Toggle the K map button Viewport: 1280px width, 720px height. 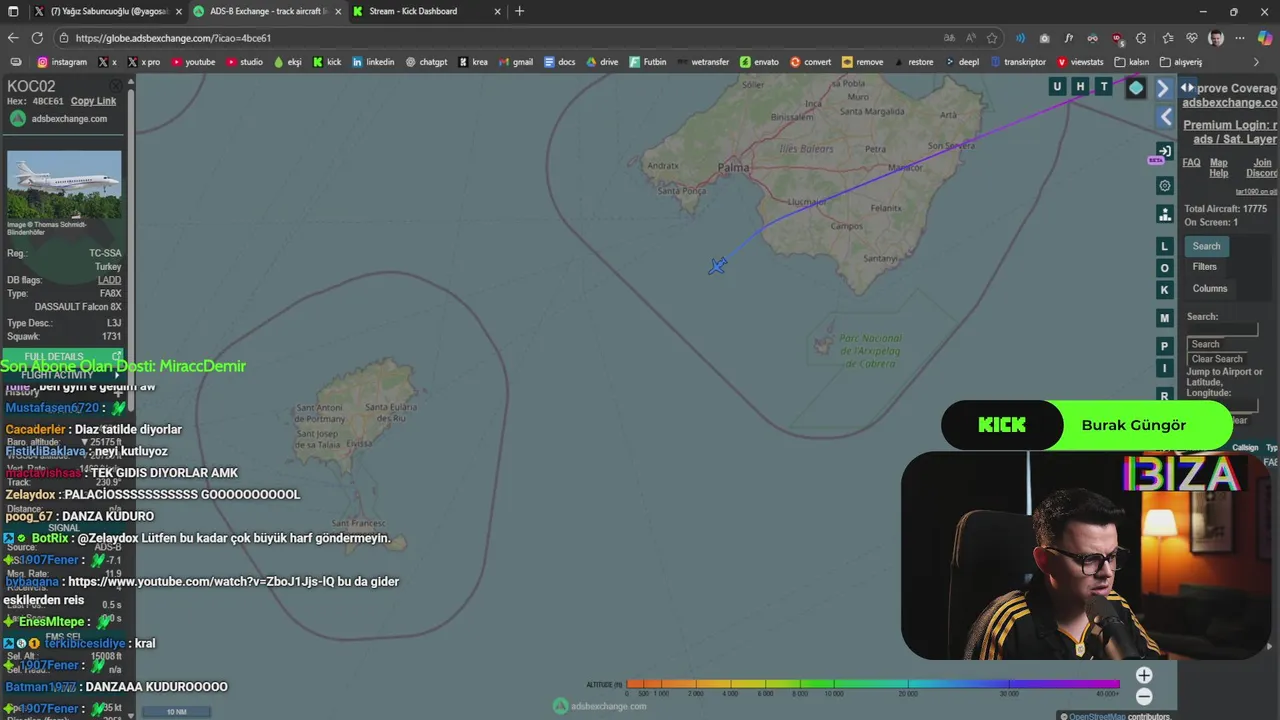pos(1164,290)
